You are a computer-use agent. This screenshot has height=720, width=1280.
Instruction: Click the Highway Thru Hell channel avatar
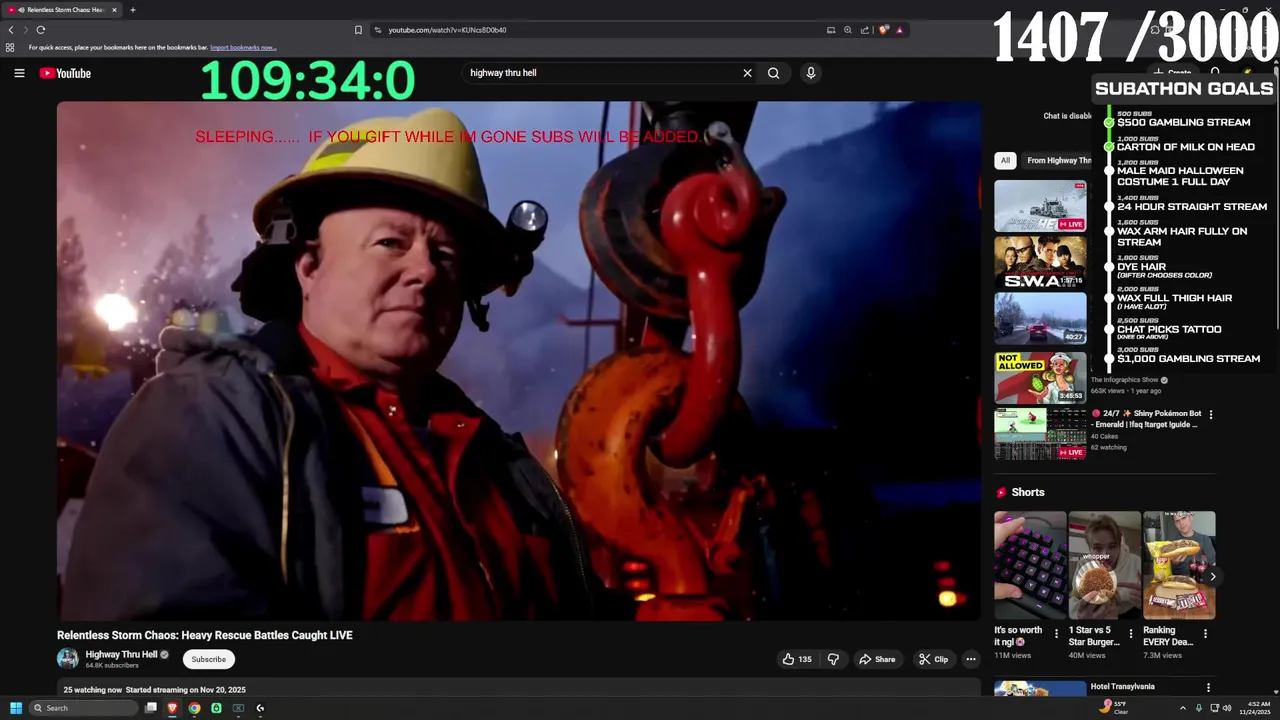pos(68,659)
